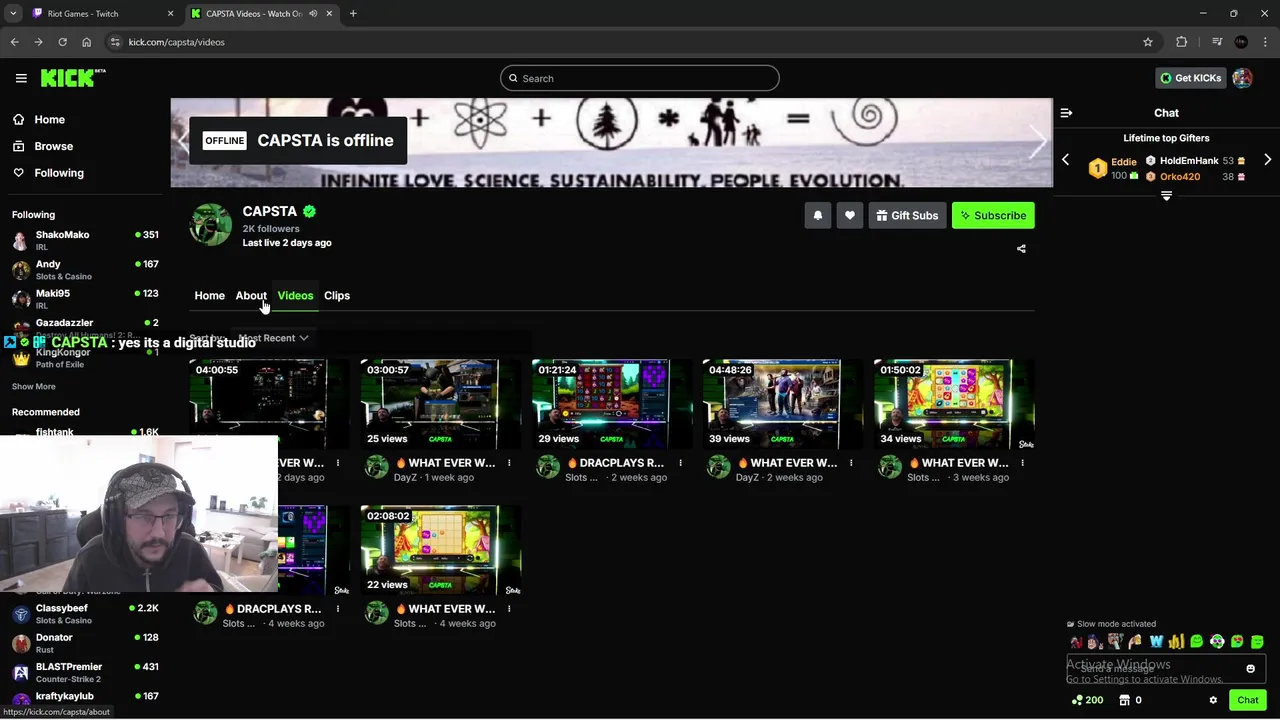Image resolution: width=1280 pixels, height=720 pixels.
Task: Open options menu for 4 weeks ago DRACPLAYS video
Action: [338, 608]
